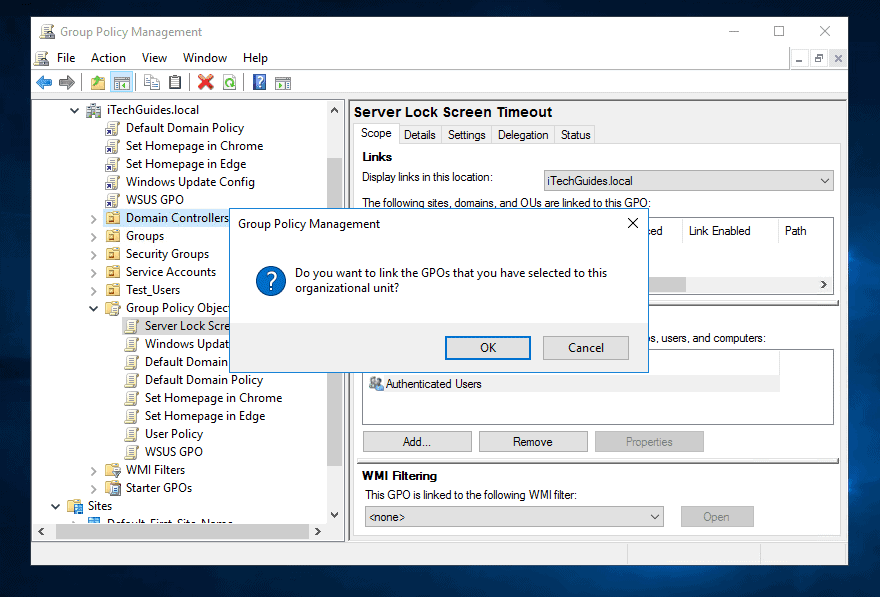Expand the Domain Controllers tree node

click(x=92, y=217)
